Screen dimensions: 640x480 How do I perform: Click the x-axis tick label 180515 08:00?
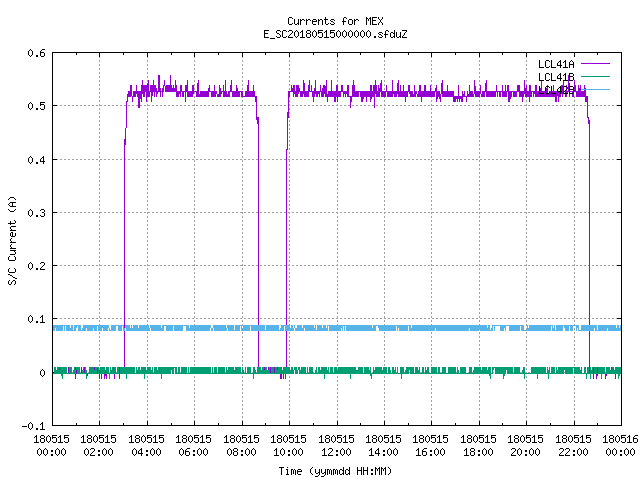(241, 446)
